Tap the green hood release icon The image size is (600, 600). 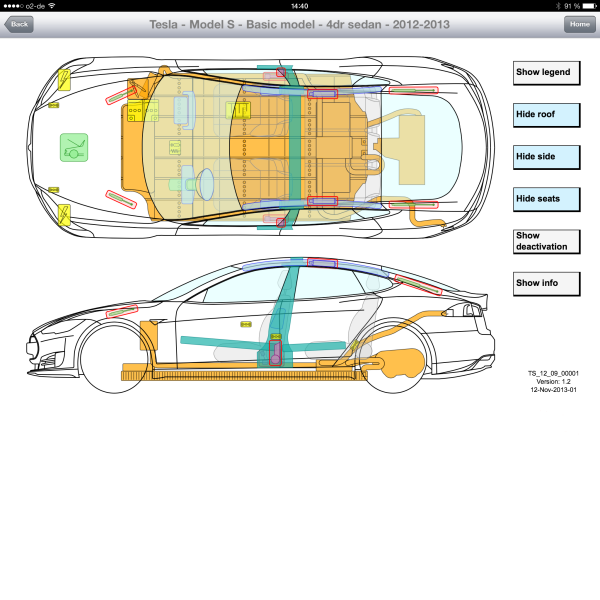coord(73,148)
